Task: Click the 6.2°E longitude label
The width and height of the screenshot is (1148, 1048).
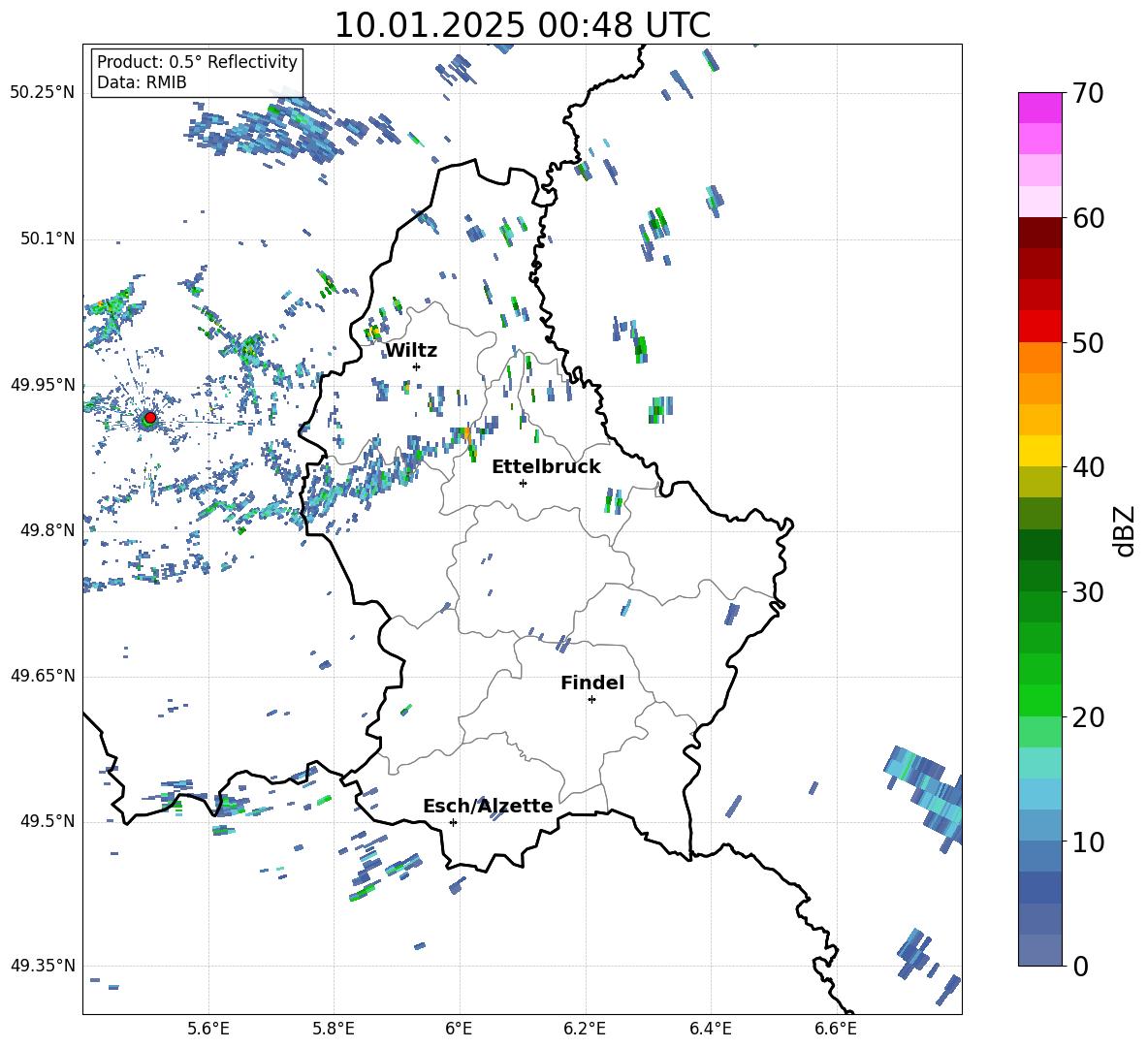Action: click(585, 1029)
